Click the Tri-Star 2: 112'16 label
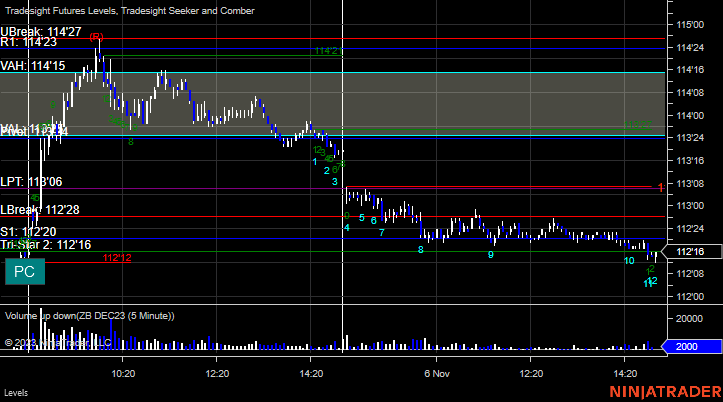This screenshot has width=723, height=402. click(46, 245)
